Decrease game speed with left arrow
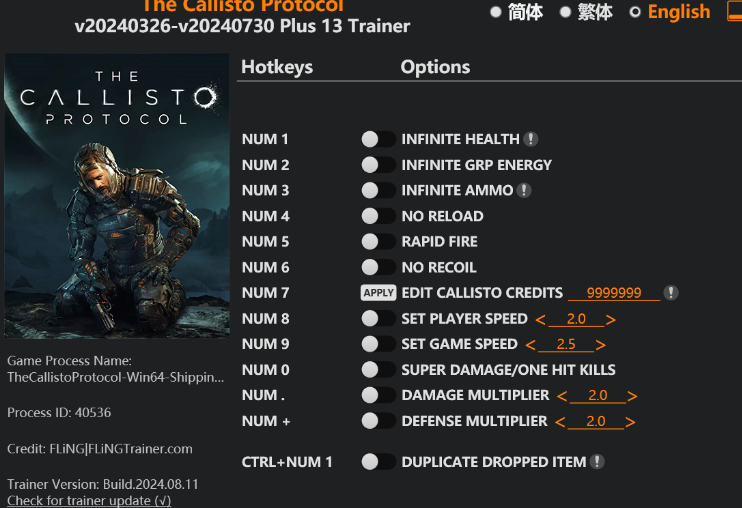 pyautogui.click(x=530, y=345)
